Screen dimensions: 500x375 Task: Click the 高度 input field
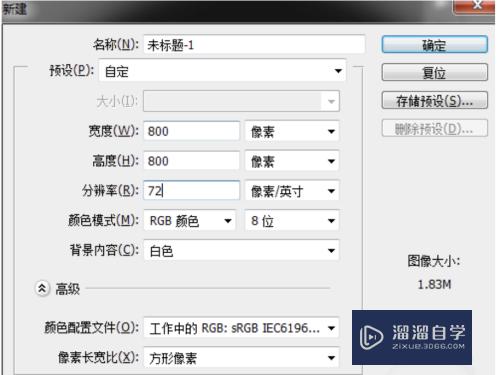192,161
